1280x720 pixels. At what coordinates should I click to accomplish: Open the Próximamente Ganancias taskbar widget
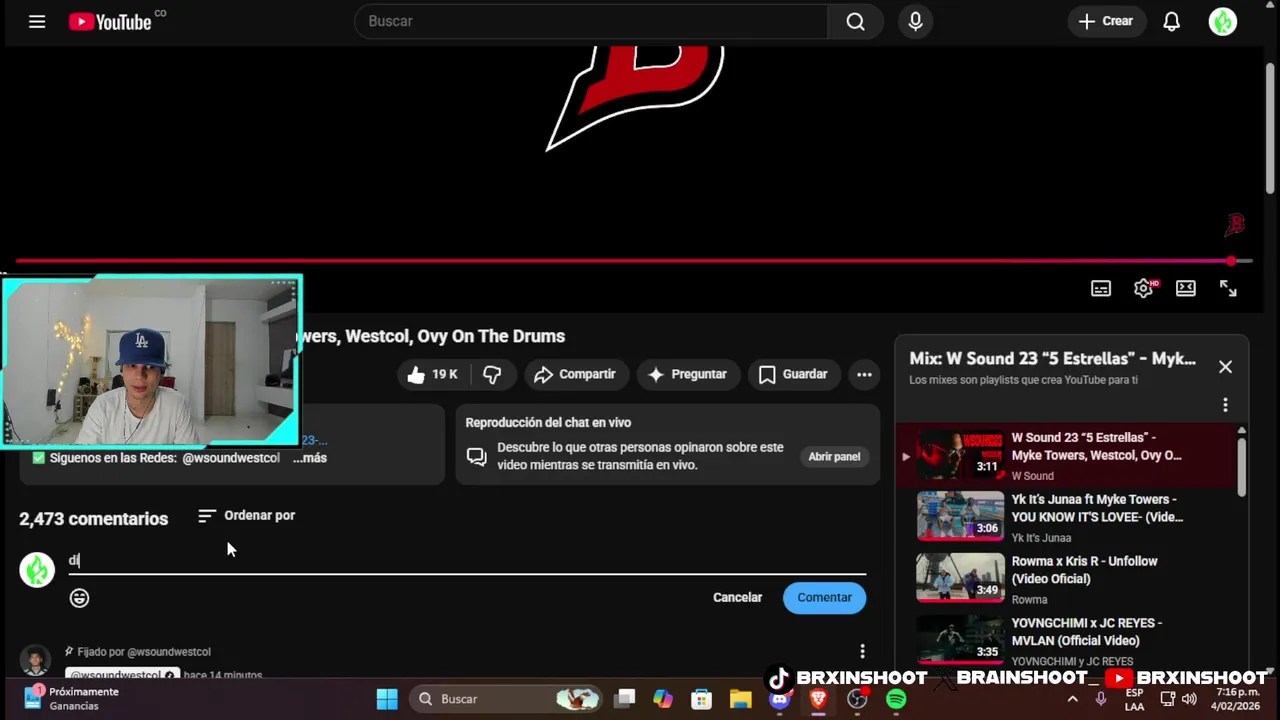coord(72,698)
